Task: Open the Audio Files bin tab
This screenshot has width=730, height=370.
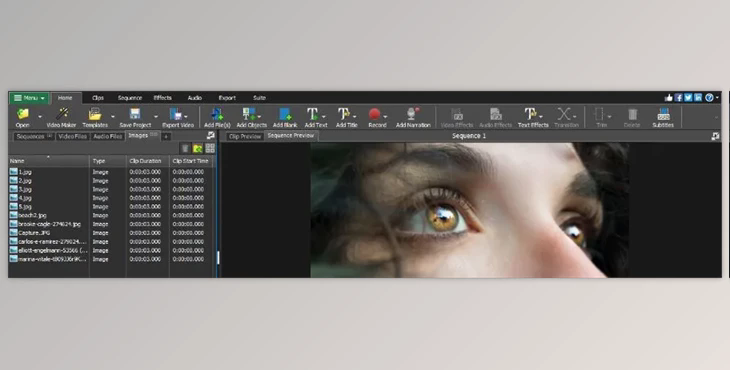Action: 108,136
